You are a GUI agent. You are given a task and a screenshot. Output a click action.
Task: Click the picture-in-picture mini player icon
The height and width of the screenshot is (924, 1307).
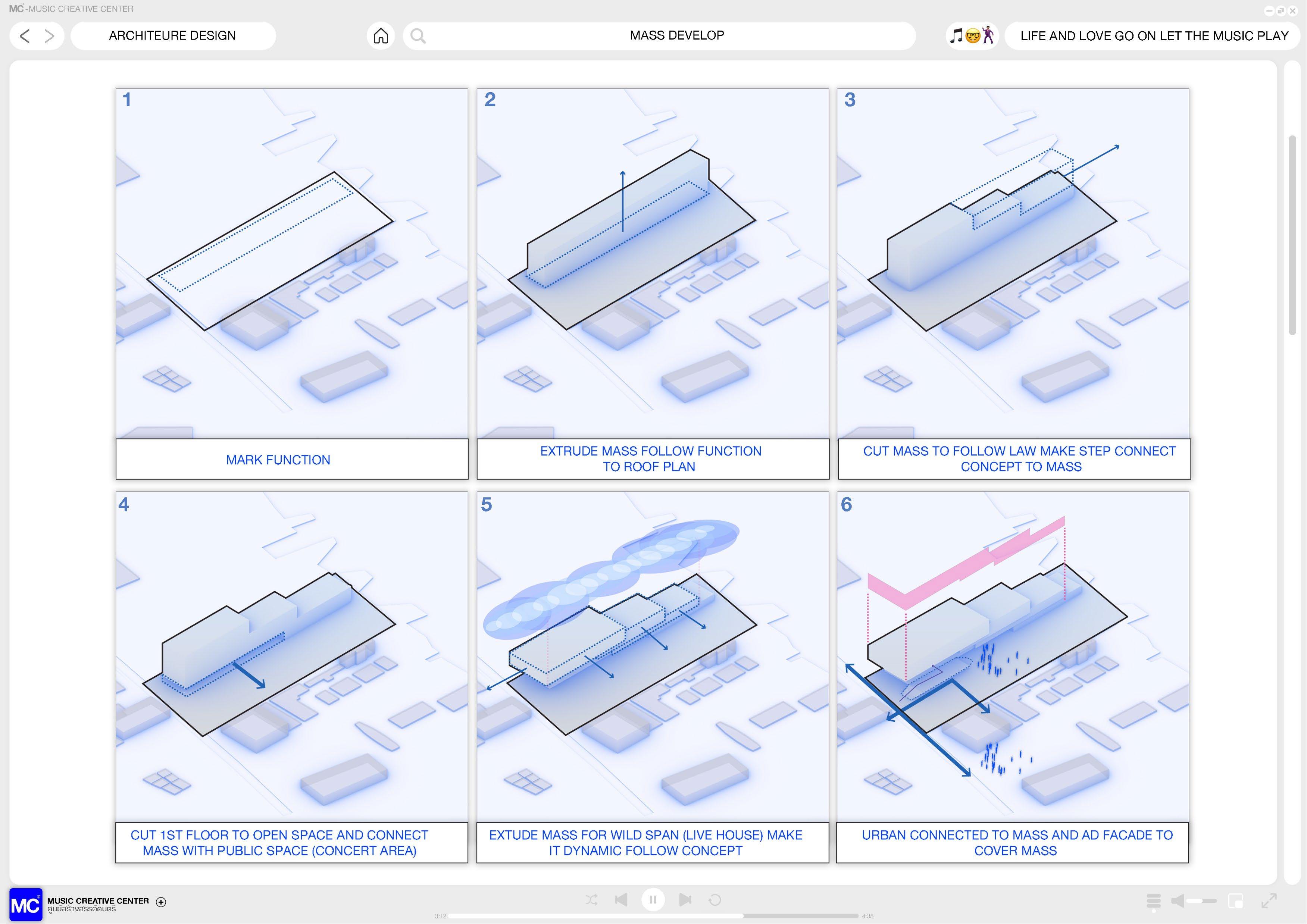pos(1236,900)
